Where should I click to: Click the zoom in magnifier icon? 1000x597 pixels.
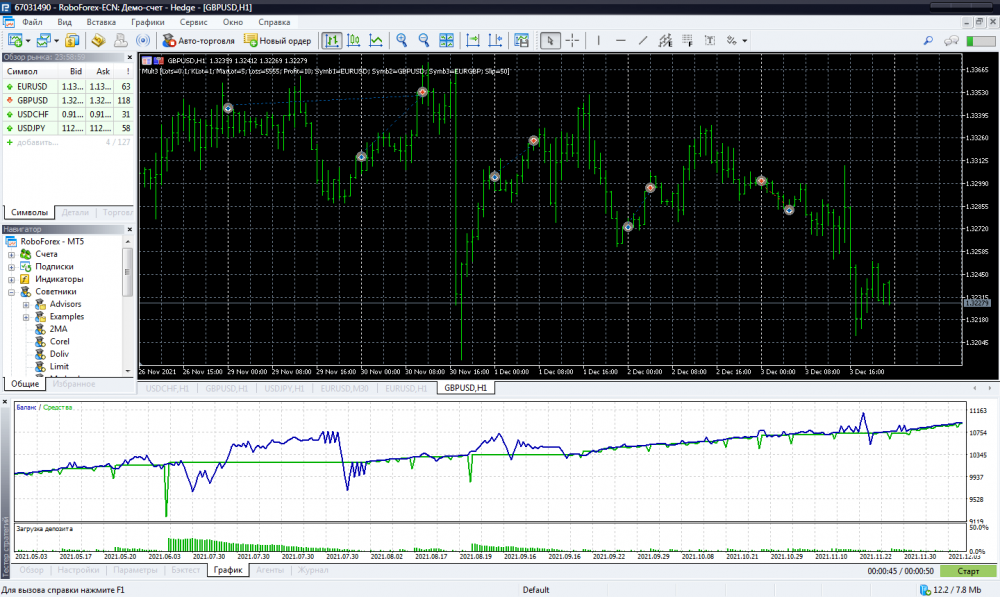coord(402,41)
